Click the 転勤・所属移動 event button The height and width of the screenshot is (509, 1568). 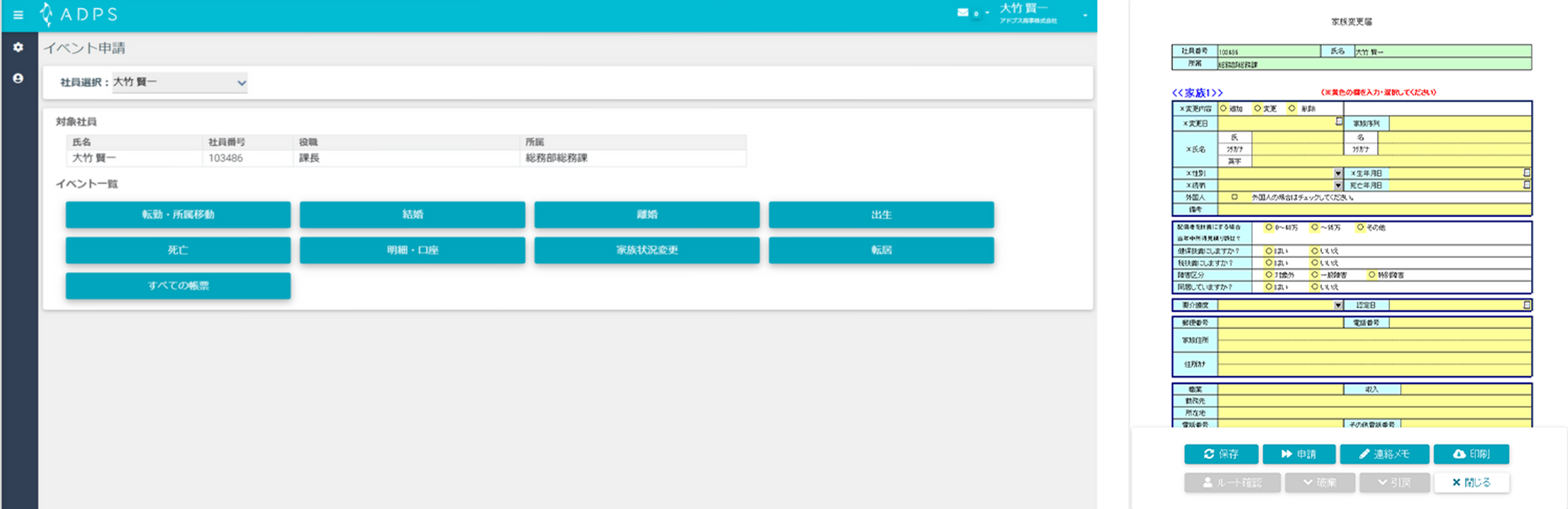coord(178,215)
